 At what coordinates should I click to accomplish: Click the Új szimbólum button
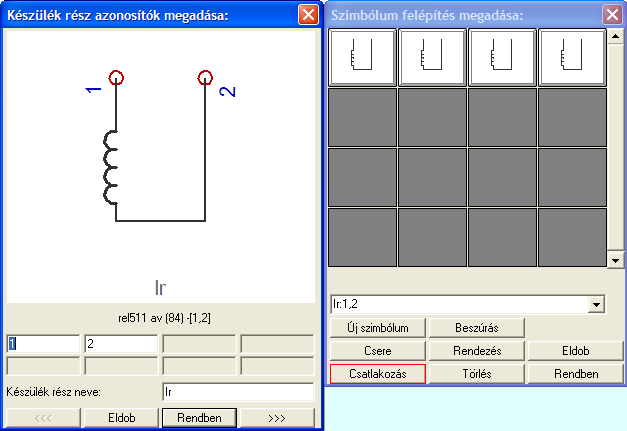(377, 328)
